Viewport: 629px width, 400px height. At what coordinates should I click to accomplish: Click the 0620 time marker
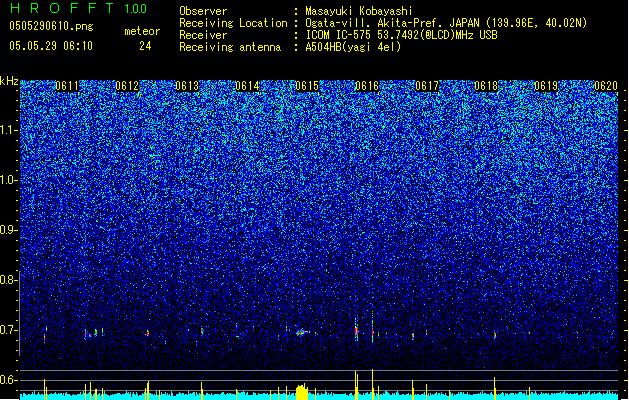[606, 86]
